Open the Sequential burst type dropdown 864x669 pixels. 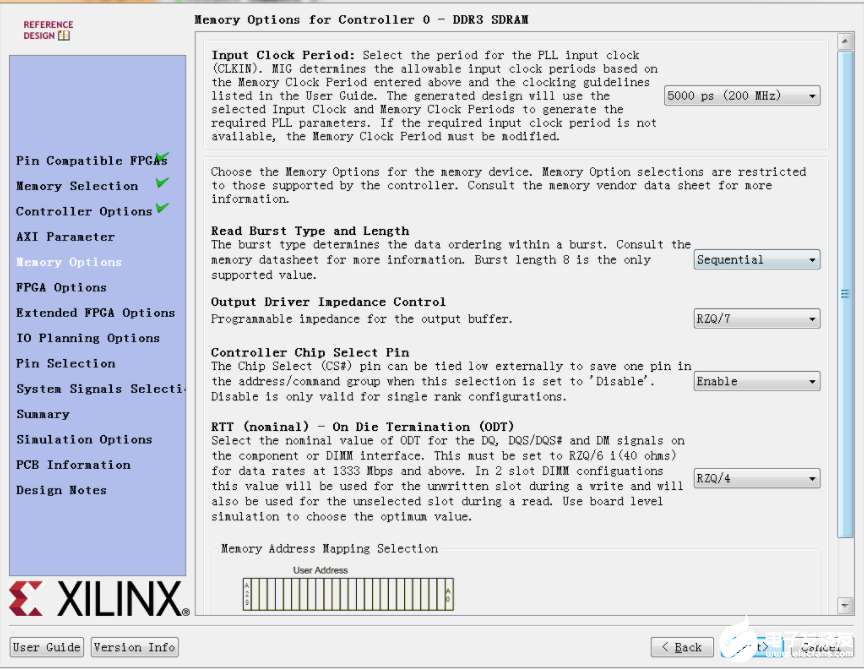tap(757, 260)
